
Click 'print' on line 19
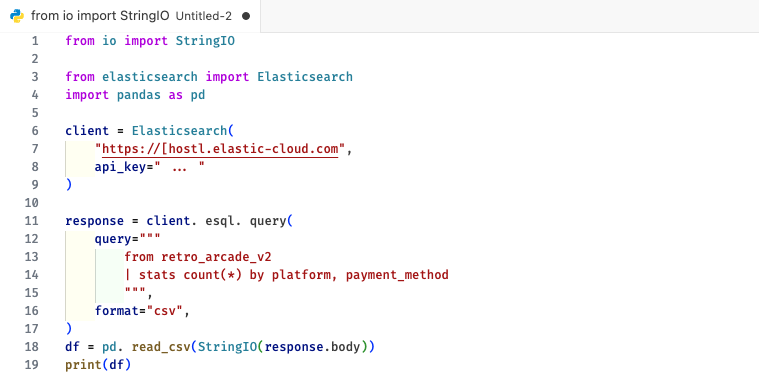coord(84,364)
